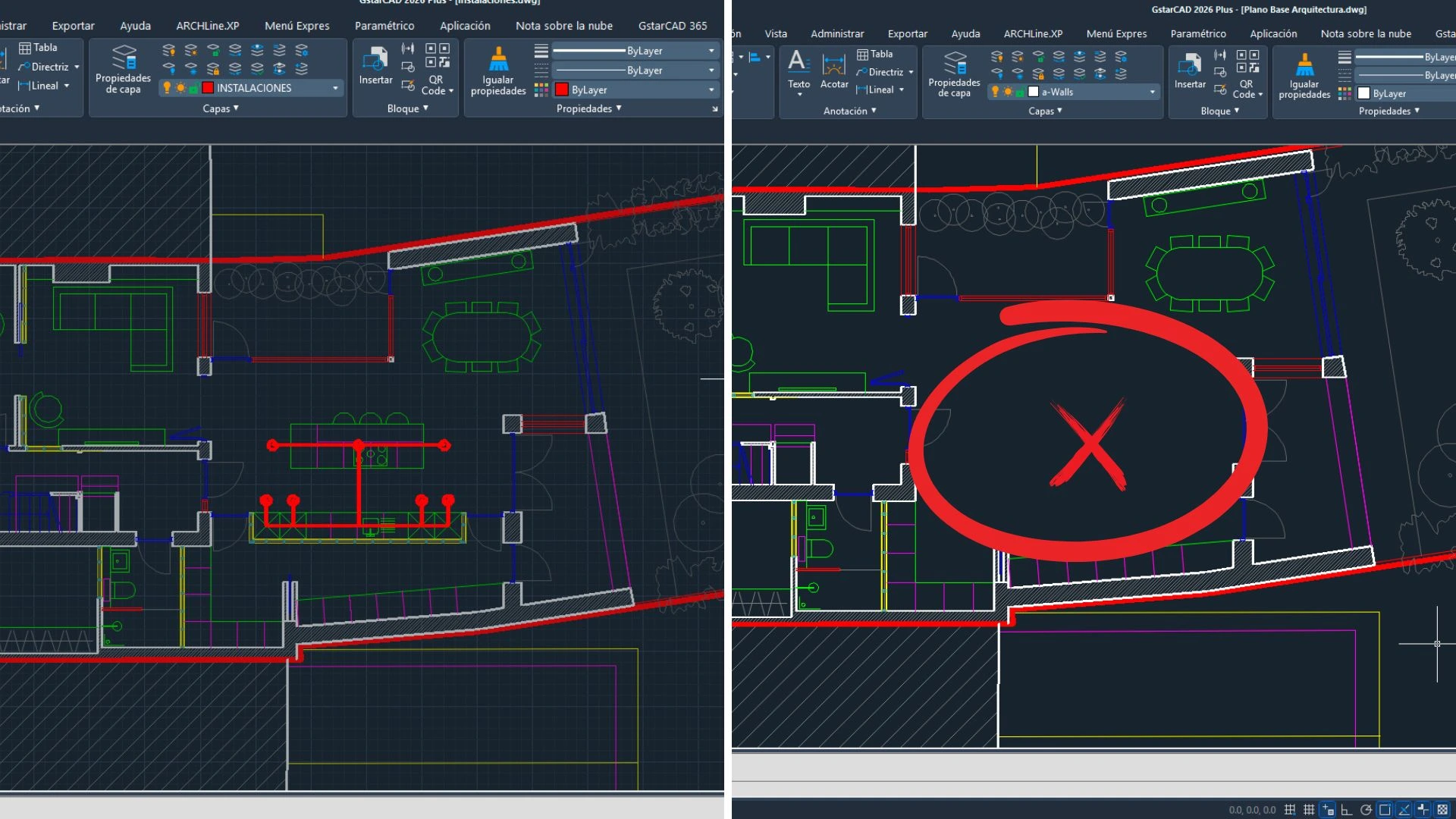This screenshot has width=1456, height=819.
Task: Click the layer walk eye icon in right Capas panel
Action: click(1079, 56)
